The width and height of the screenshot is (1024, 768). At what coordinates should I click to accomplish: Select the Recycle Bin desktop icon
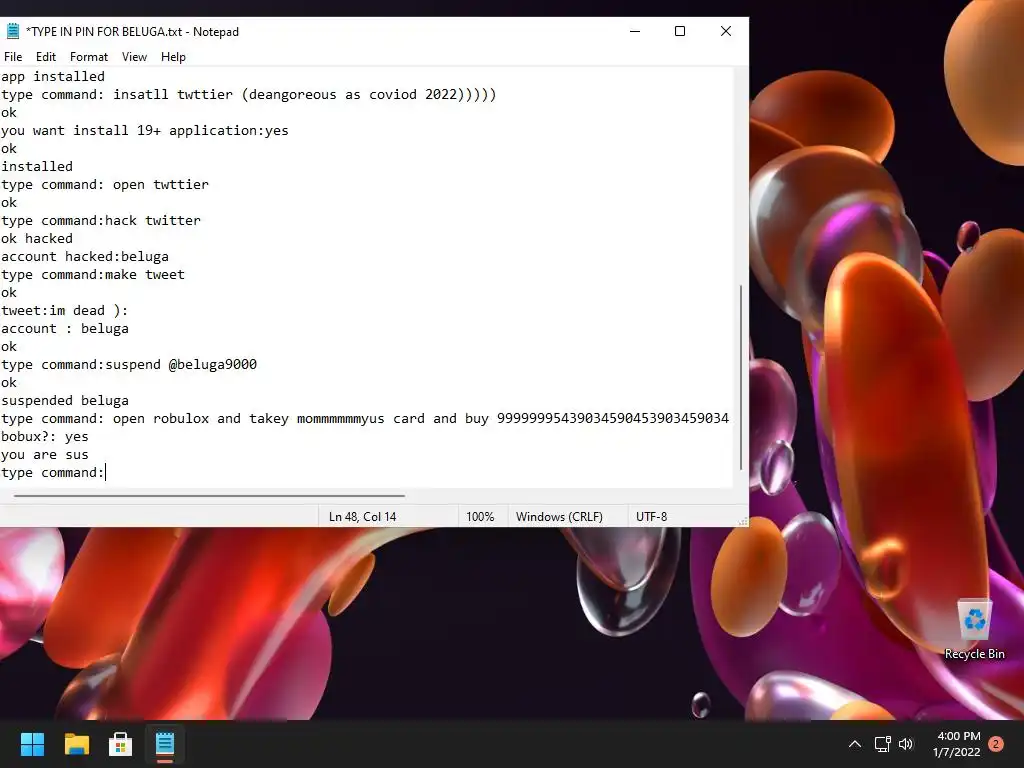click(974, 630)
